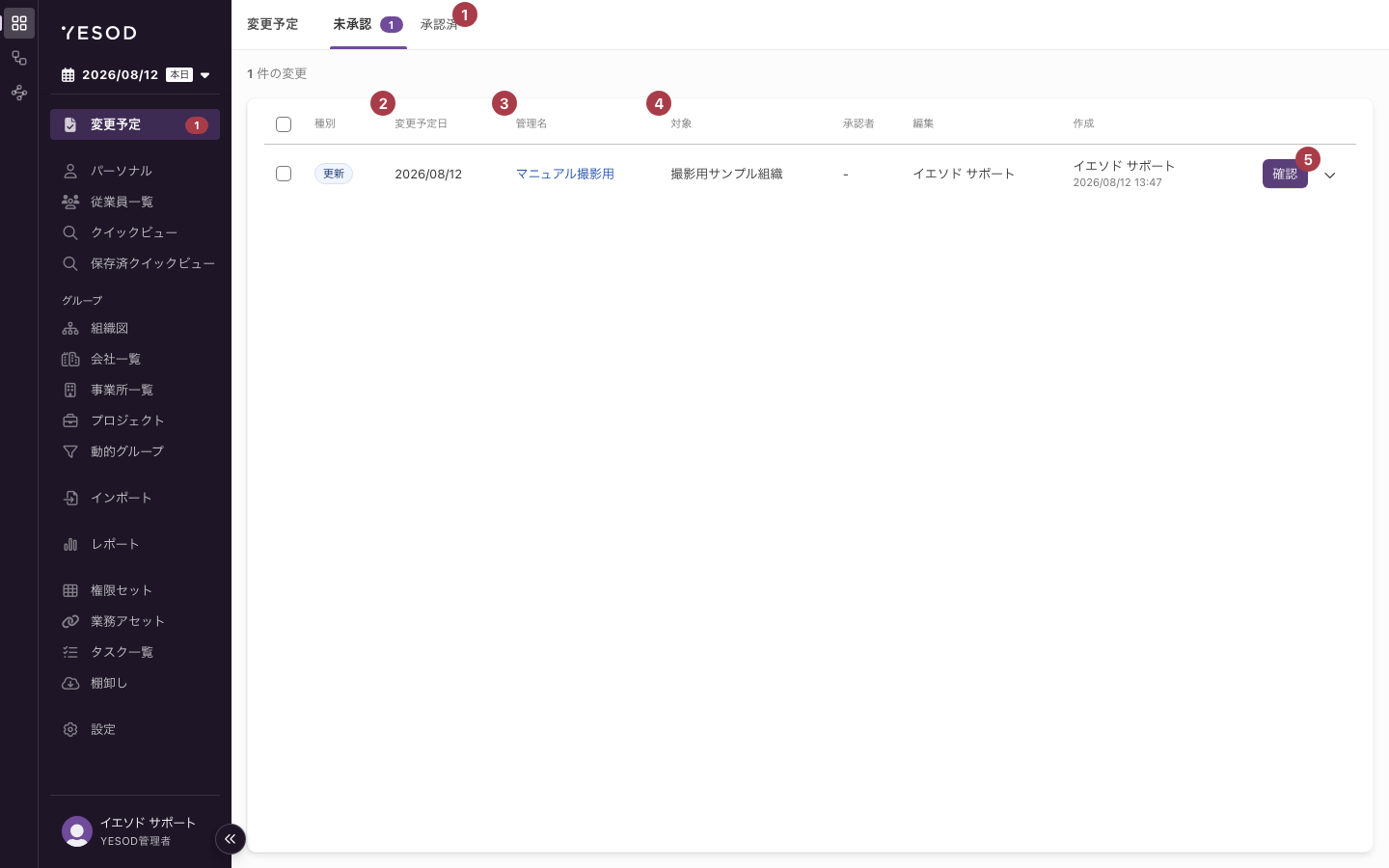Click the YESOD logo
This screenshot has width=1389, height=868.
click(x=98, y=33)
